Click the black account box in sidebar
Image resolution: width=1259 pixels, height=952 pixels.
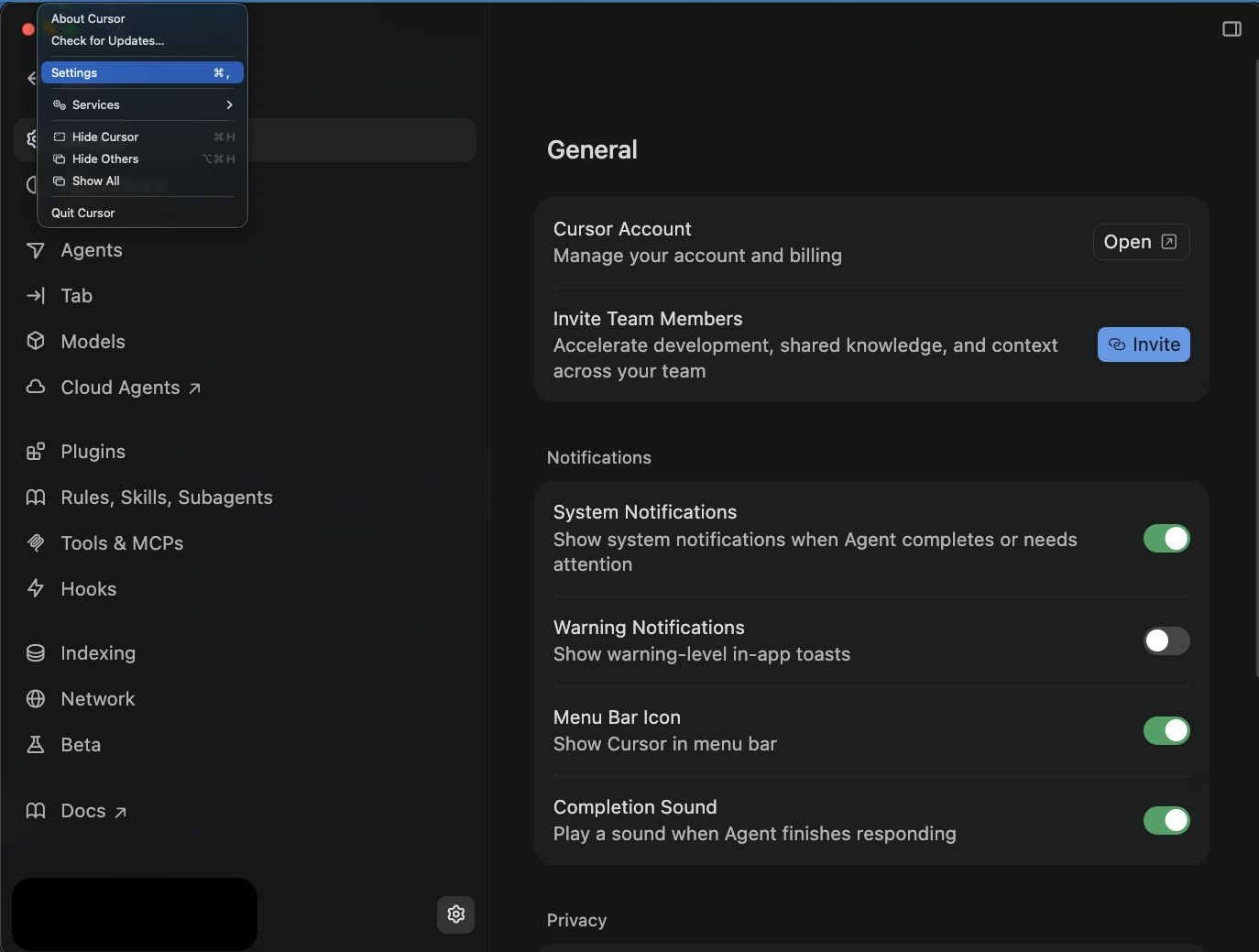point(135,914)
